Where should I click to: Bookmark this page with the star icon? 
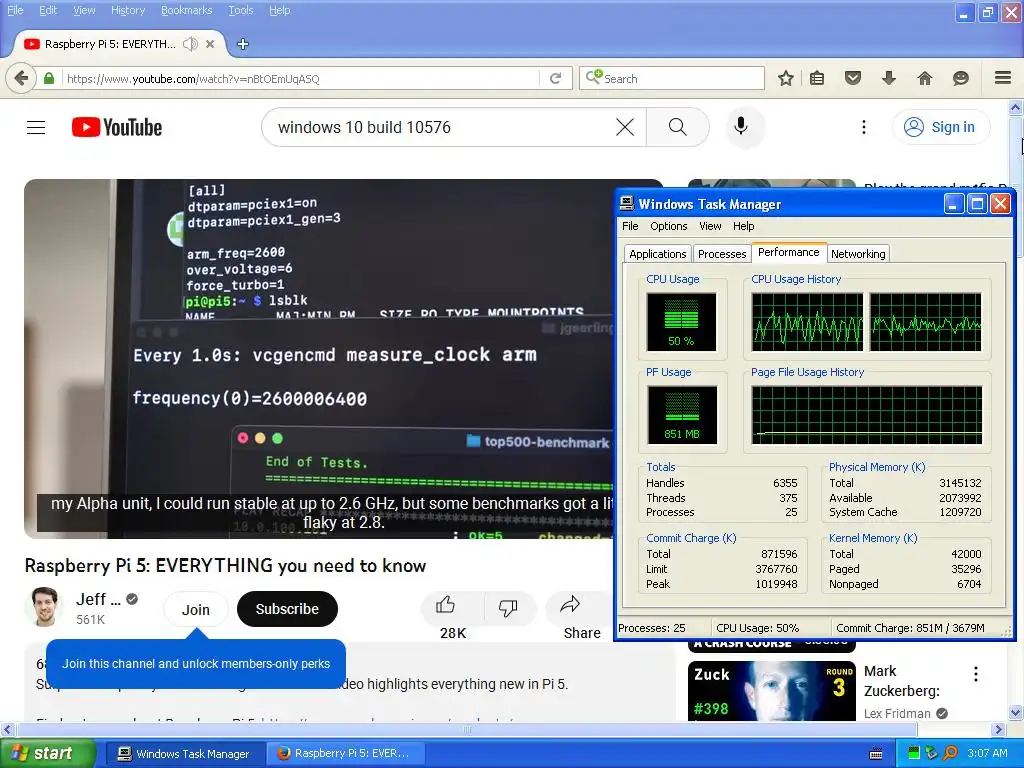[786, 78]
